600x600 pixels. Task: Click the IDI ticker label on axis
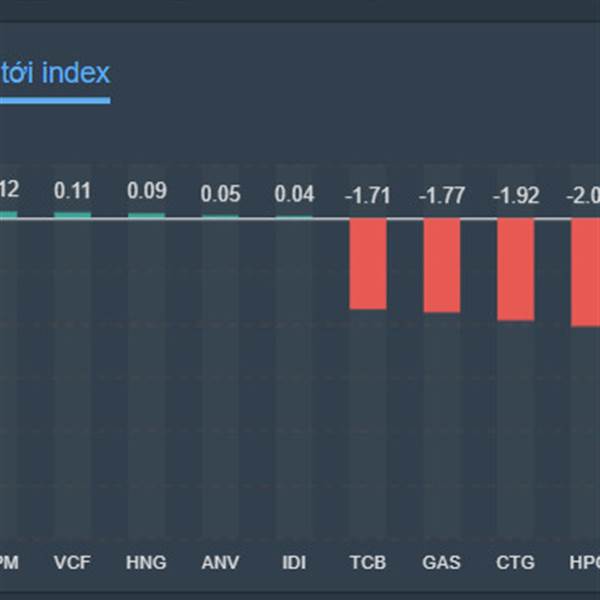(294, 561)
